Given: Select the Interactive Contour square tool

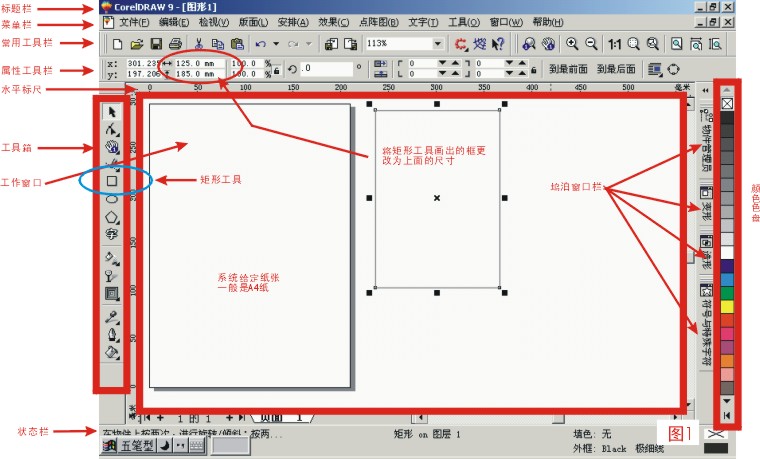Looking at the screenshot, I should [x=112, y=293].
